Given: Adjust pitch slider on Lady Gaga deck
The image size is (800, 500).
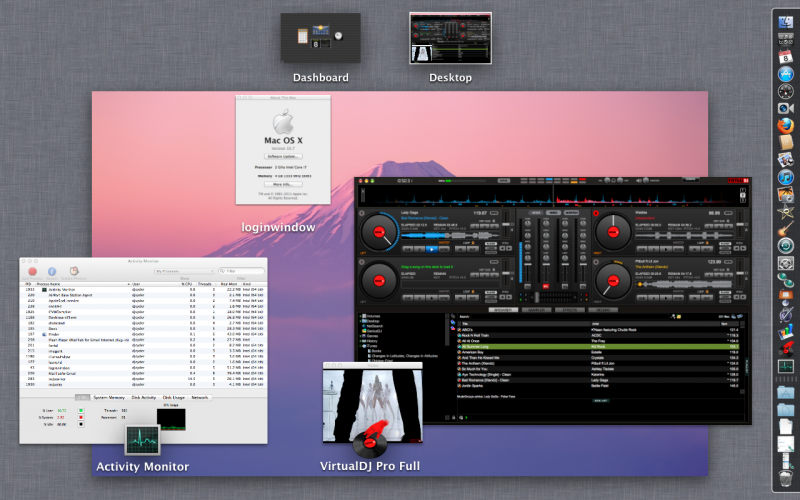Looking at the screenshot, I should tap(506, 223).
